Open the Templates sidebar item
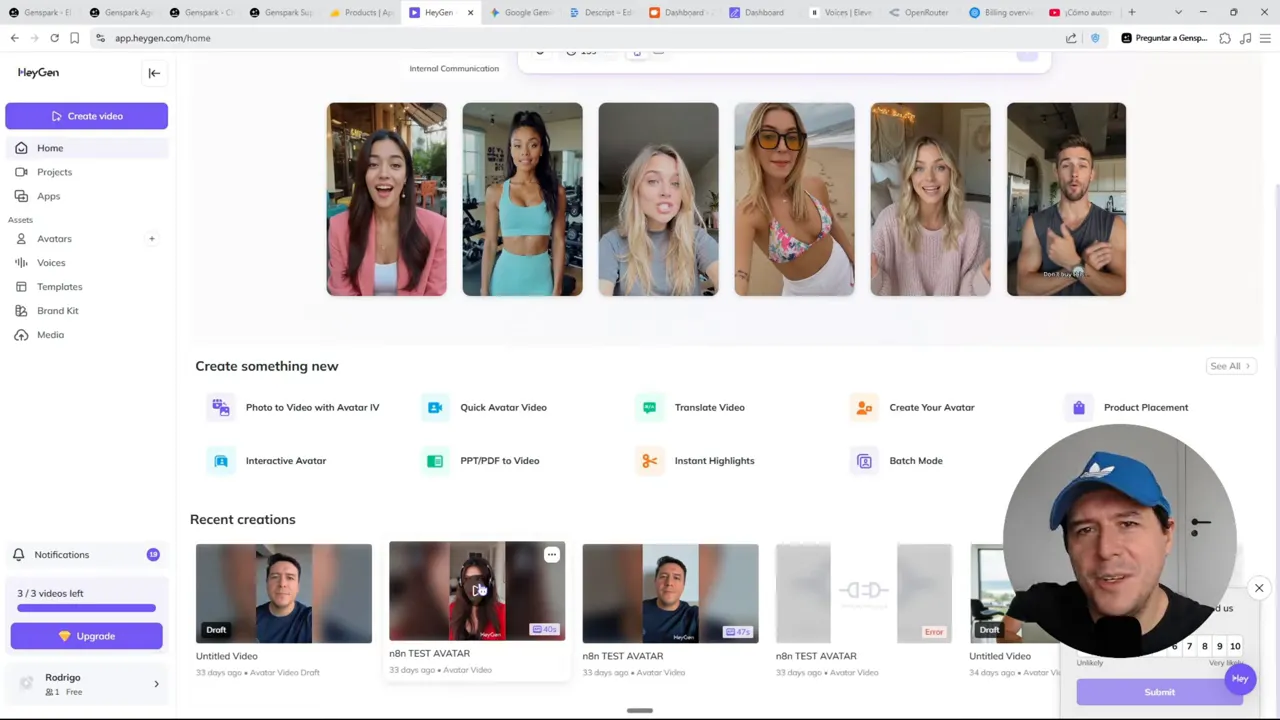The width and height of the screenshot is (1280, 720). [59, 287]
